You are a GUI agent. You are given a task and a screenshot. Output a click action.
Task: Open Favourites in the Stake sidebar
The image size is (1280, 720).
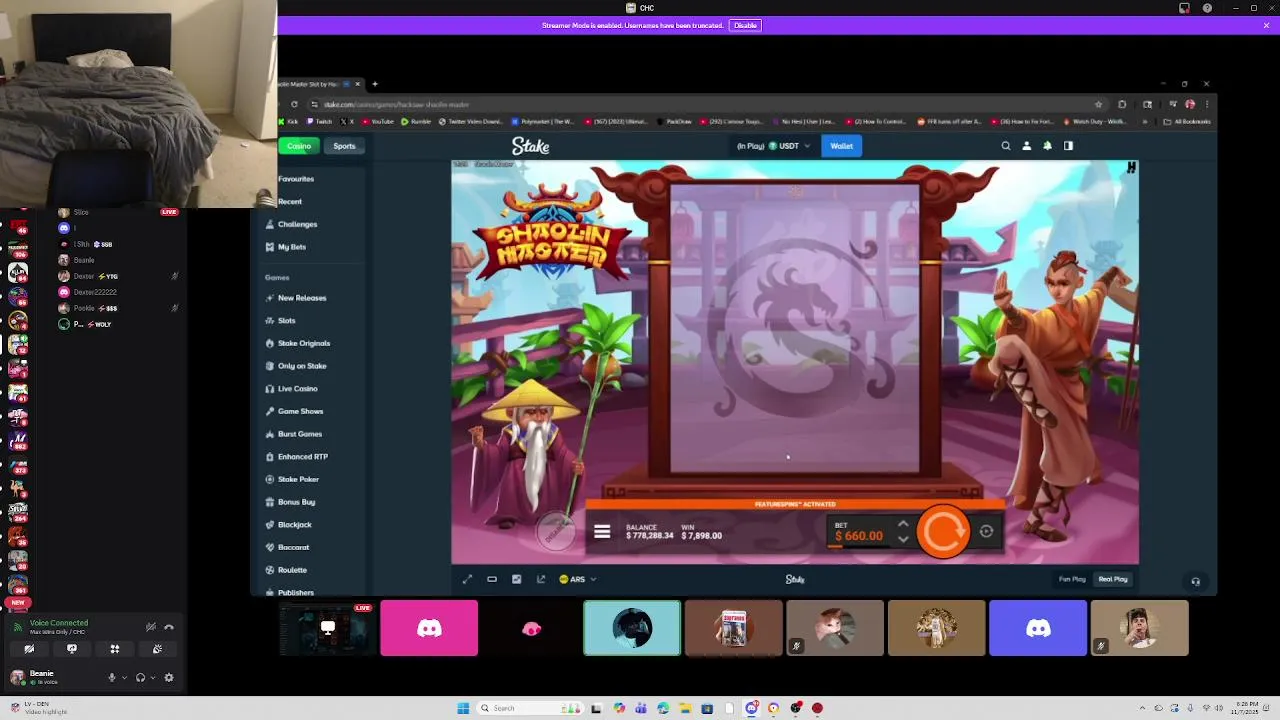pyautogui.click(x=295, y=179)
